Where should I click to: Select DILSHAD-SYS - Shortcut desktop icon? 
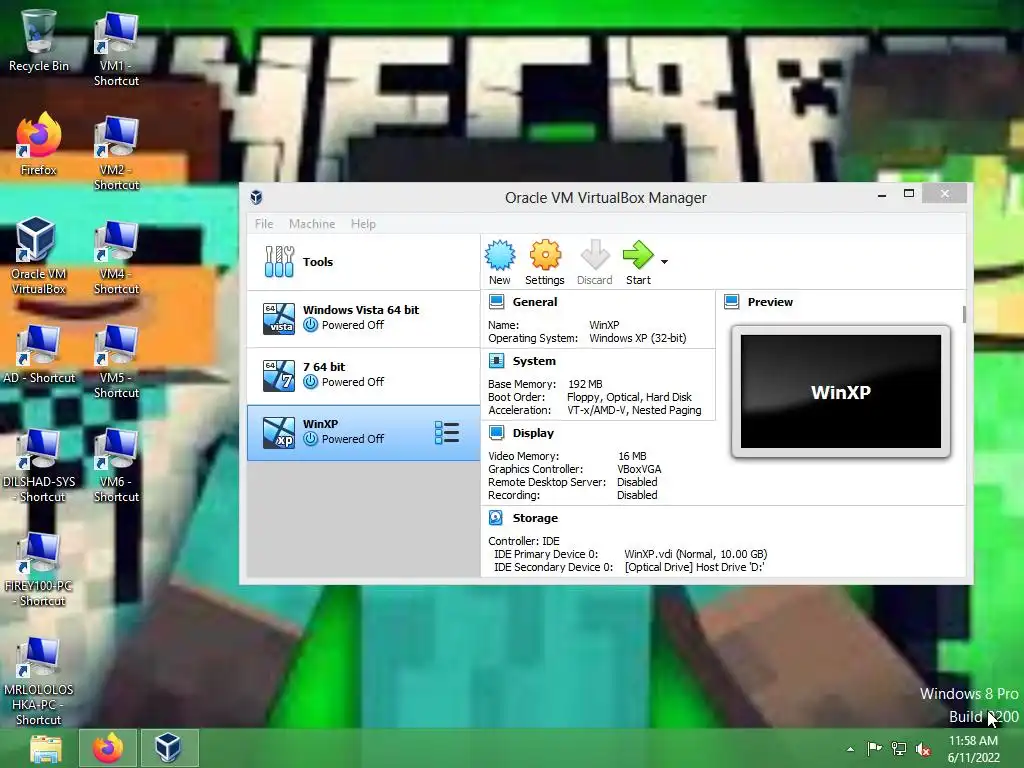tap(39, 465)
